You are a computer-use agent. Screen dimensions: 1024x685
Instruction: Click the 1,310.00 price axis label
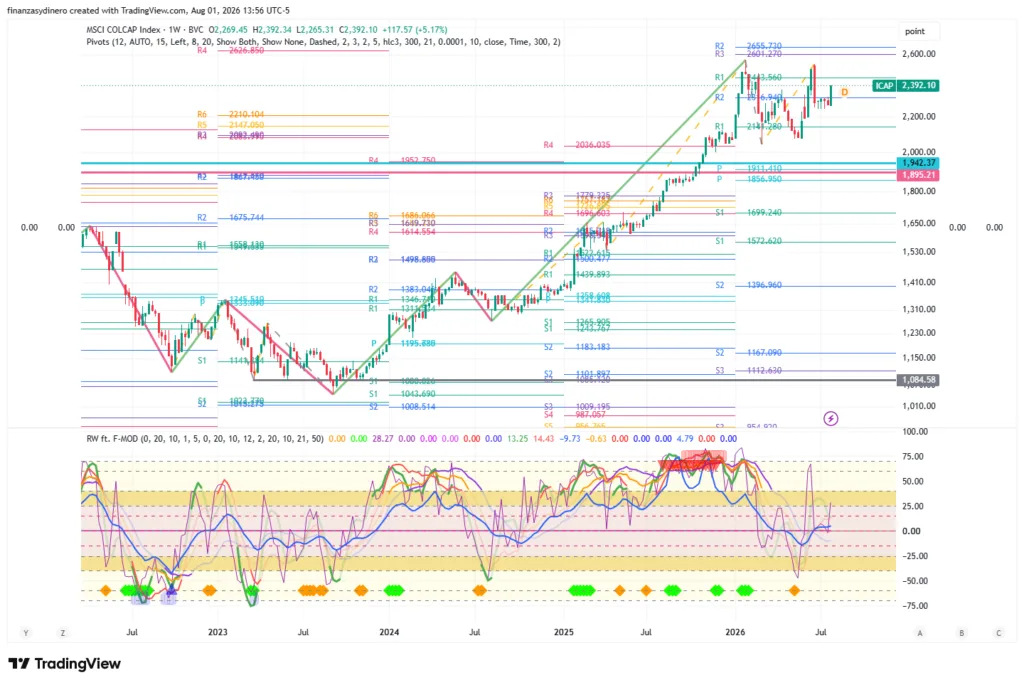click(918, 309)
